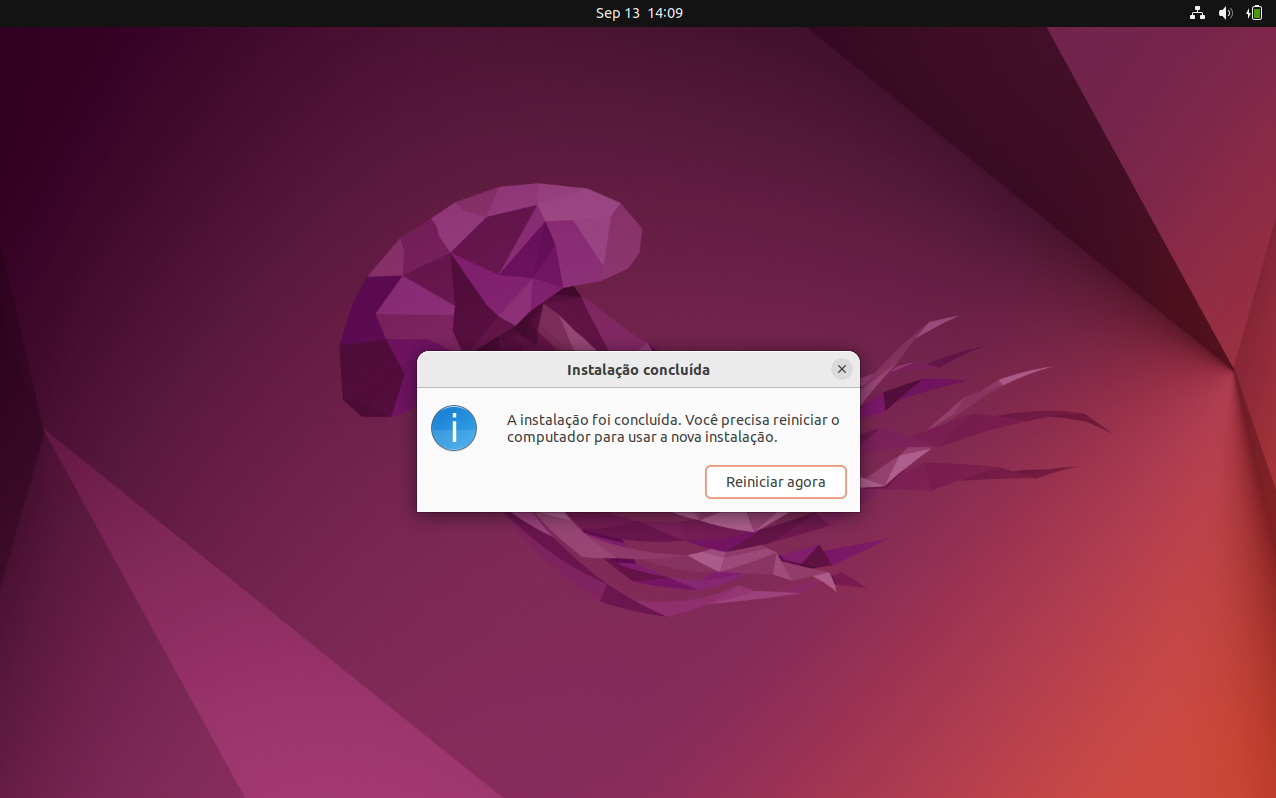Click the Instalação concluída title text
This screenshot has height=798, width=1276.
pos(638,370)
